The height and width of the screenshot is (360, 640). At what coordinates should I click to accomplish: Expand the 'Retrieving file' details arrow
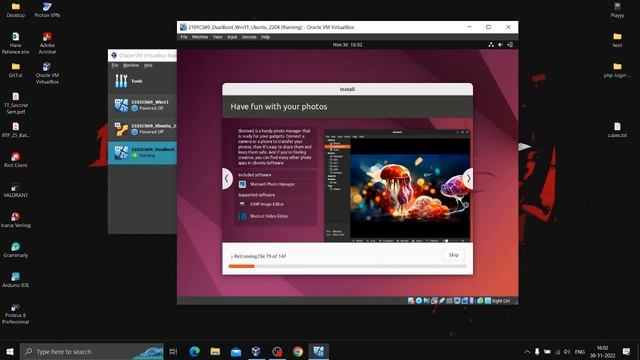[x=231, y=257]
